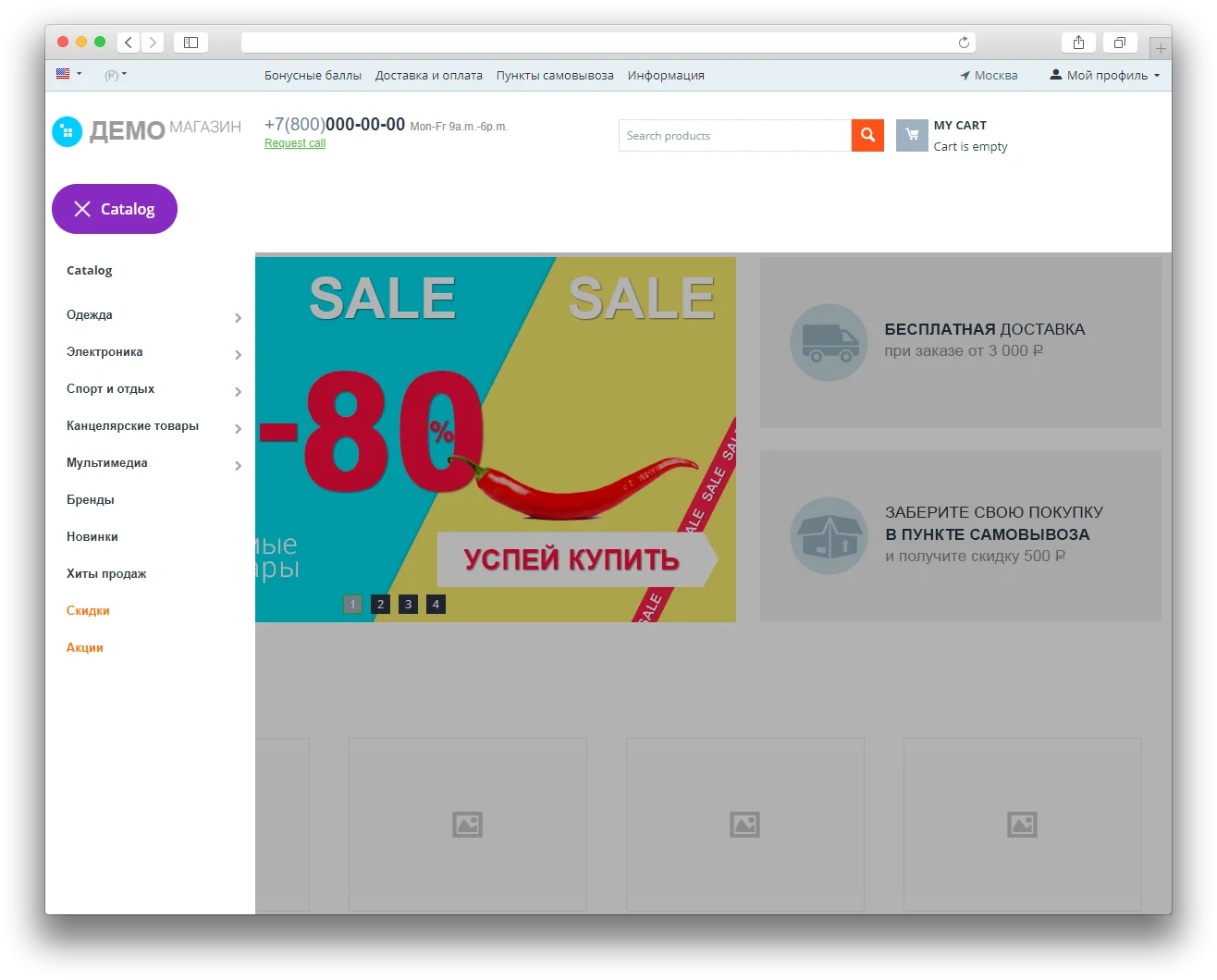The height and width of the screenshot is (980, 1217).
Task: Click the Request call link
Action: [x=295, y=143]
